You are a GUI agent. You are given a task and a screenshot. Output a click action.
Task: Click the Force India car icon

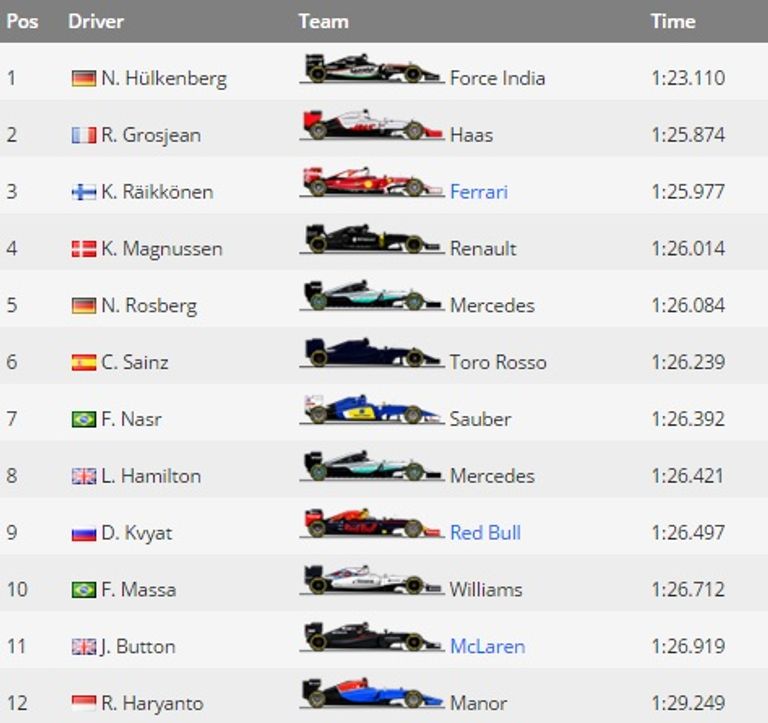[371, 70]
